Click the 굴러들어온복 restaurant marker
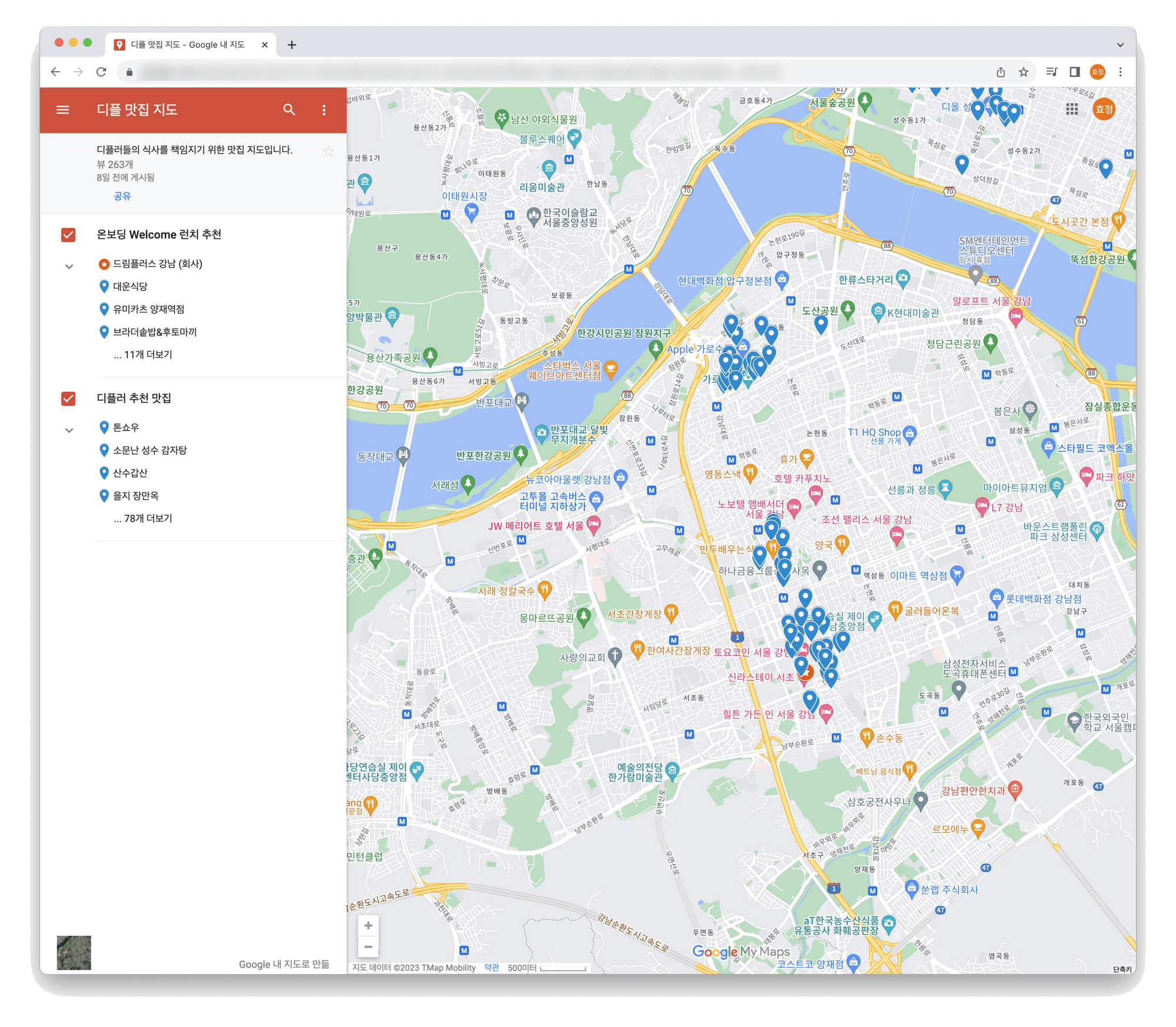The width and height of the screenshot is (1176, 1027). 895,609
